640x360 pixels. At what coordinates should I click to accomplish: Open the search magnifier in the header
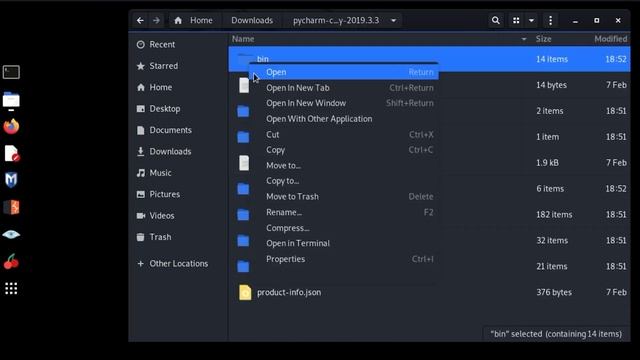click(x=496, y=20)
